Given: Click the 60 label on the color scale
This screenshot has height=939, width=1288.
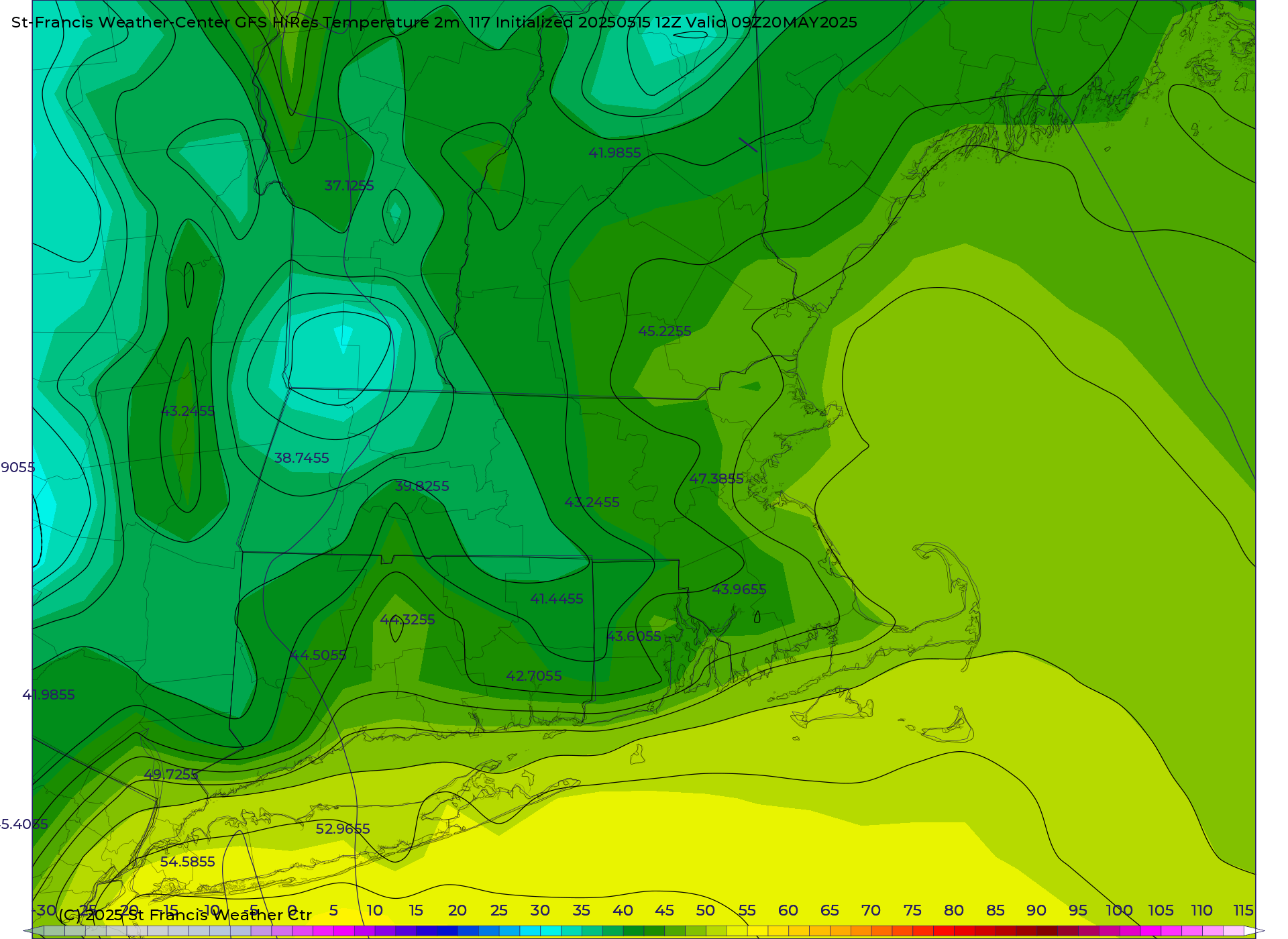Looking at the screenshot, I should pyautogui.click(x=788, y=910).
